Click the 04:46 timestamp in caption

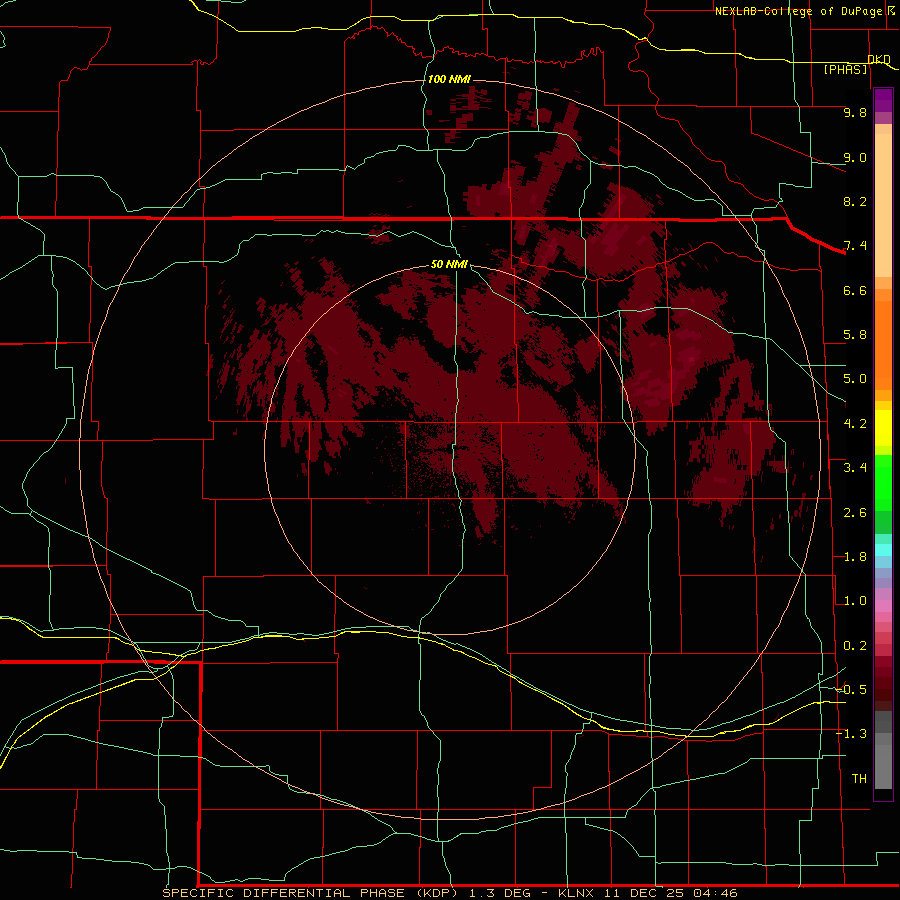715,893
